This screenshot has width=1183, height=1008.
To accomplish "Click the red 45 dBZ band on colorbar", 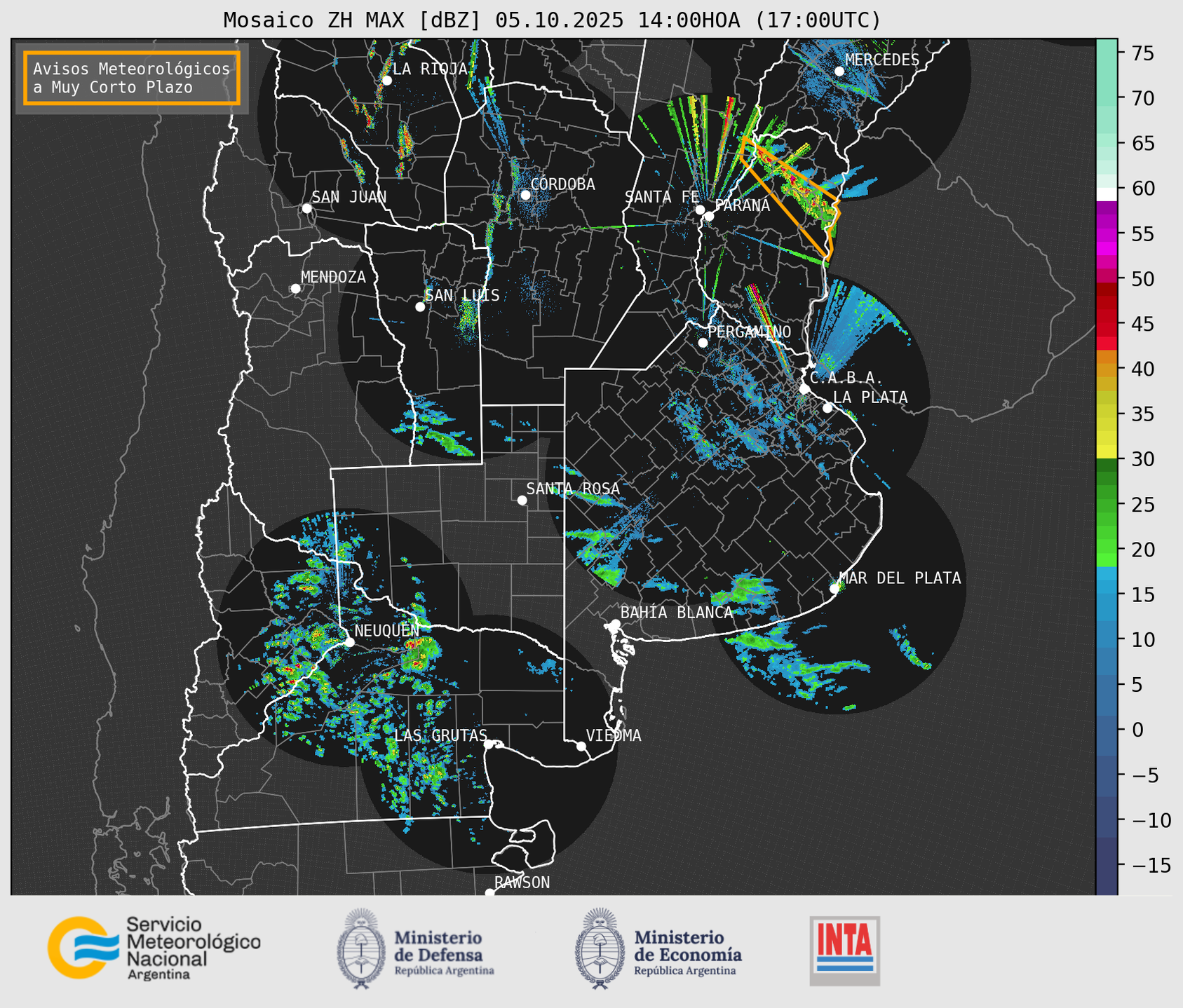I will point(1107,325).
